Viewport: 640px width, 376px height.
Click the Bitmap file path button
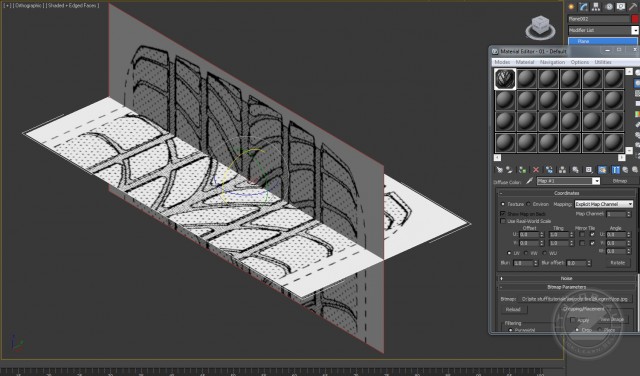tap(575, 299)
